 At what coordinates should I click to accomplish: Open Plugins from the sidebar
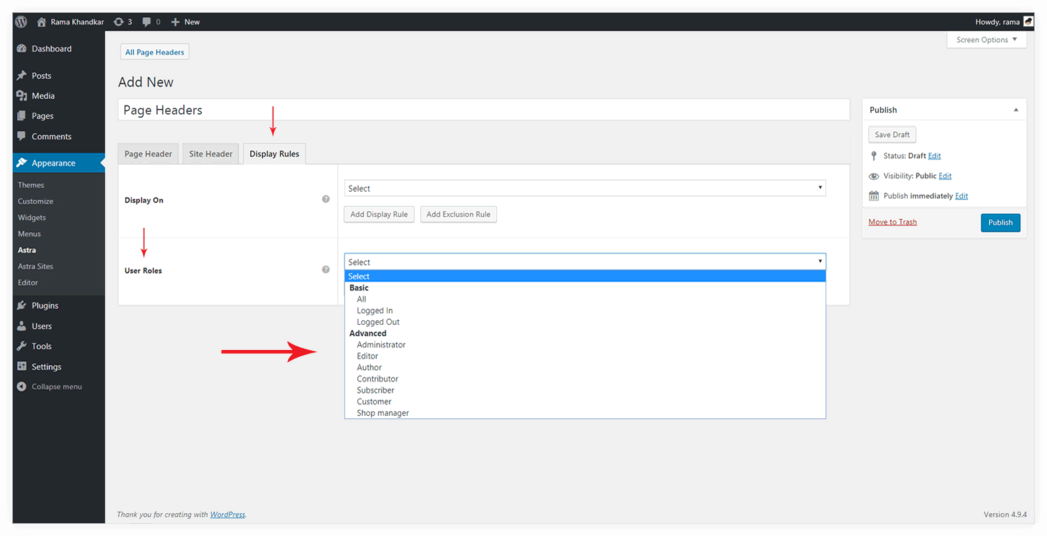pos(44,306)
